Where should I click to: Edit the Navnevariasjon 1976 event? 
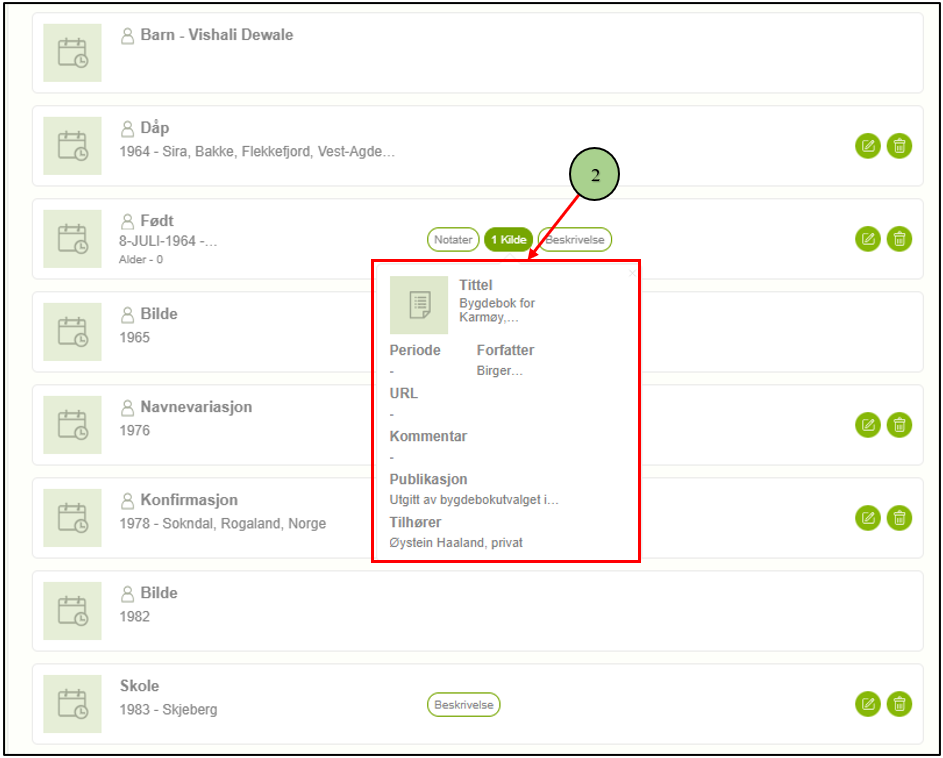[x=868, y=425]
